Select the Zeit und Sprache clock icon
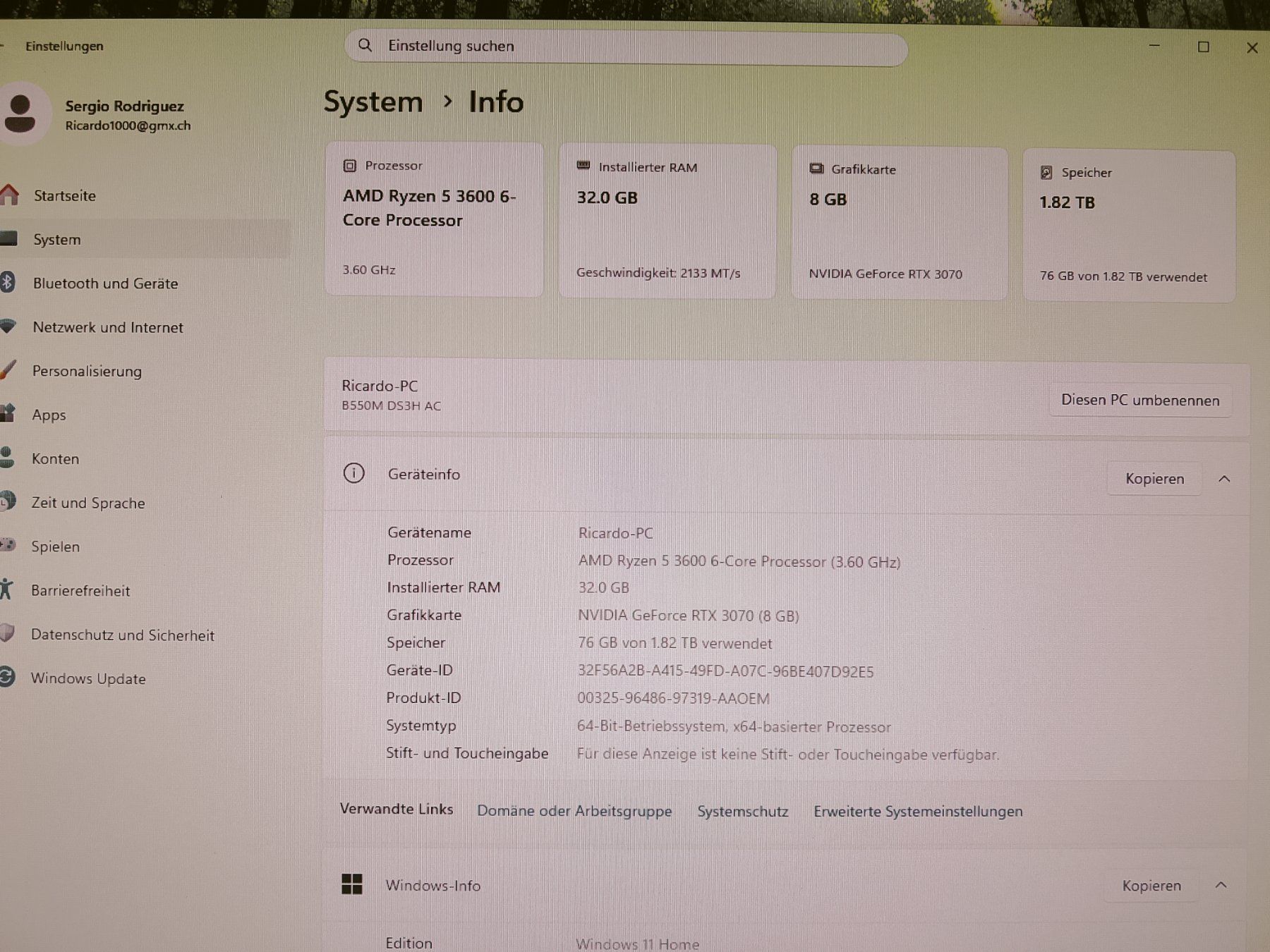 click(8, 501)
